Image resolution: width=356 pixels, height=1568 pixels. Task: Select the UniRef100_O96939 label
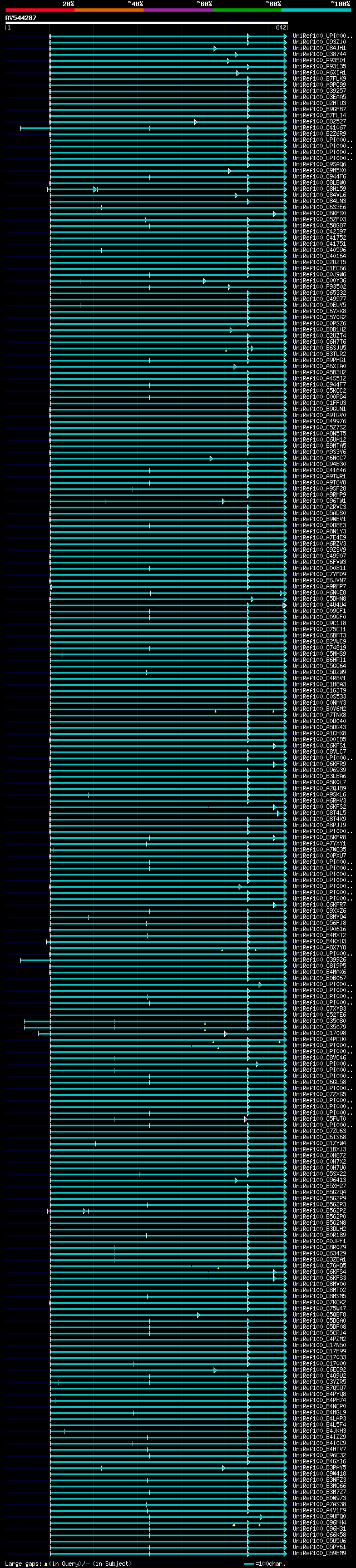(x=319, y=770)
